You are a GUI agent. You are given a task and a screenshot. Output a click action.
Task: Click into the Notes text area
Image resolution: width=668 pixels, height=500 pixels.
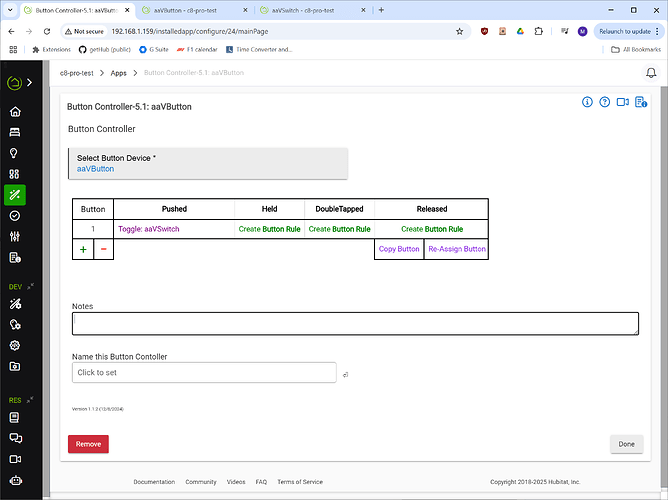click(x=355, y=324)
